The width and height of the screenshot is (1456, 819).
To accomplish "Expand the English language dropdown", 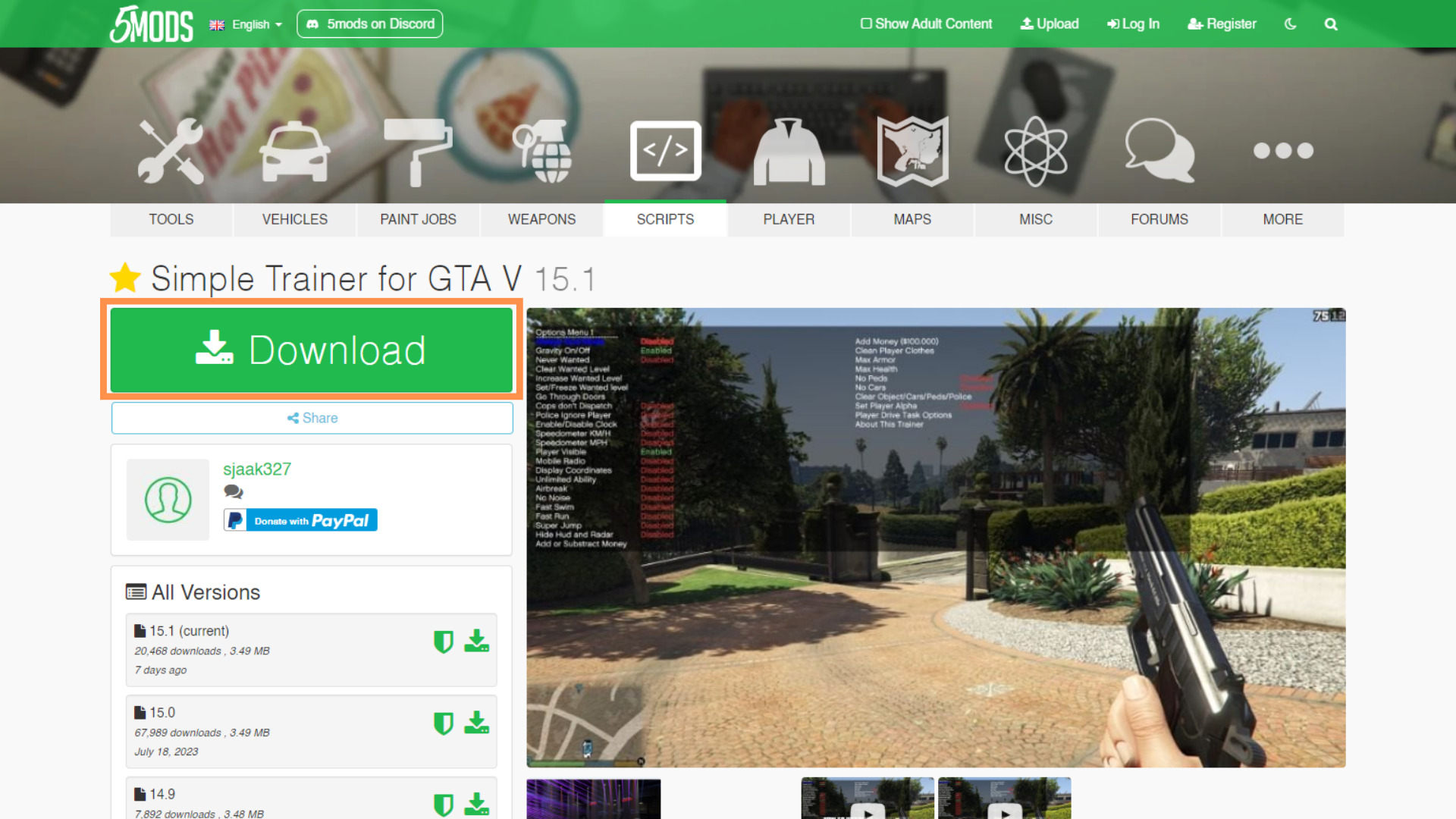I will coord(245,23).
